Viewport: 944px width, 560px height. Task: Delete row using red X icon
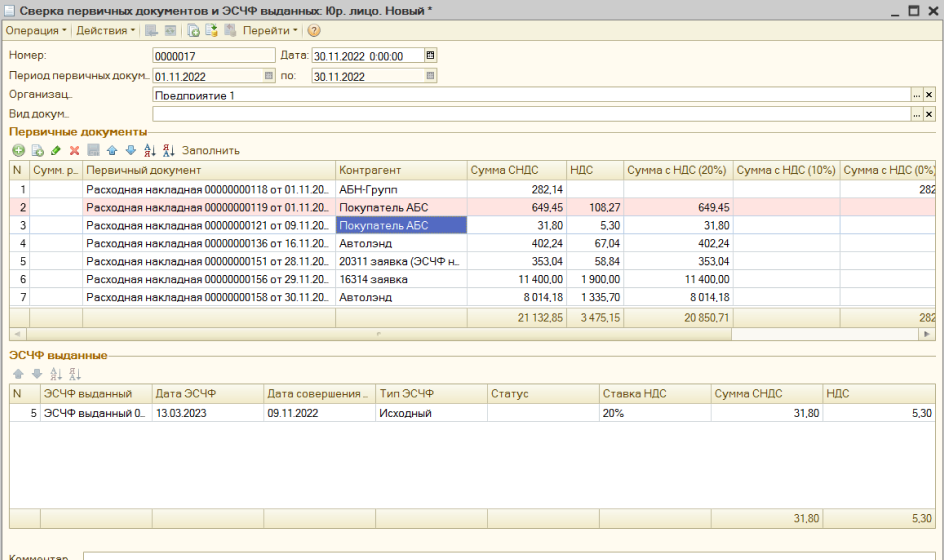pos(75,151)
